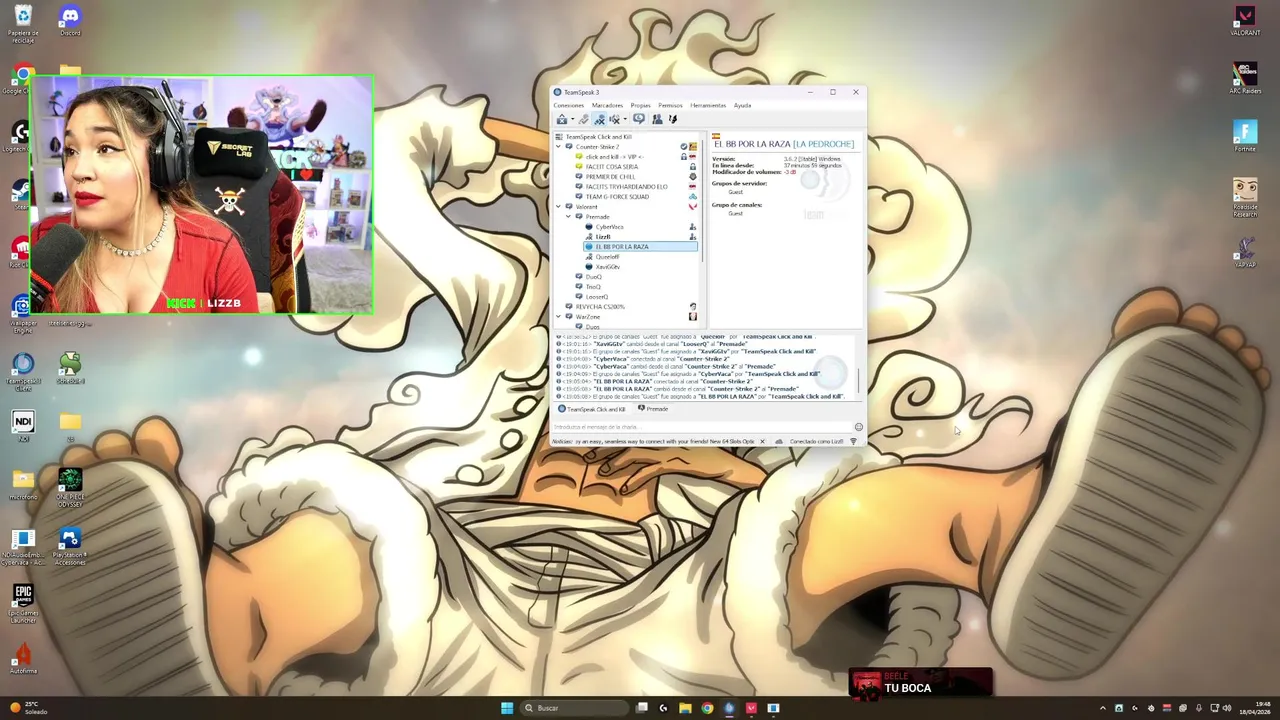Select user LizzB in Premade

tap(602, 237)
